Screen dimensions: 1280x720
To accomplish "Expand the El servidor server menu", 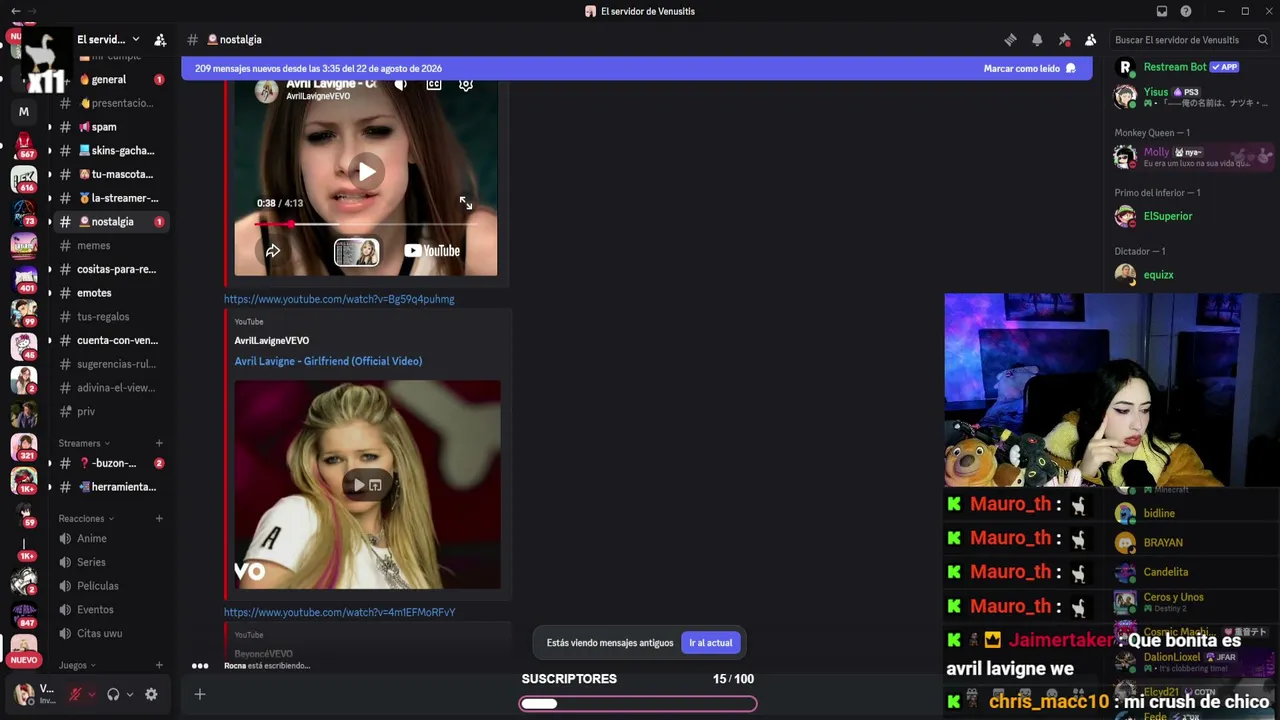I will coord(108,40).
